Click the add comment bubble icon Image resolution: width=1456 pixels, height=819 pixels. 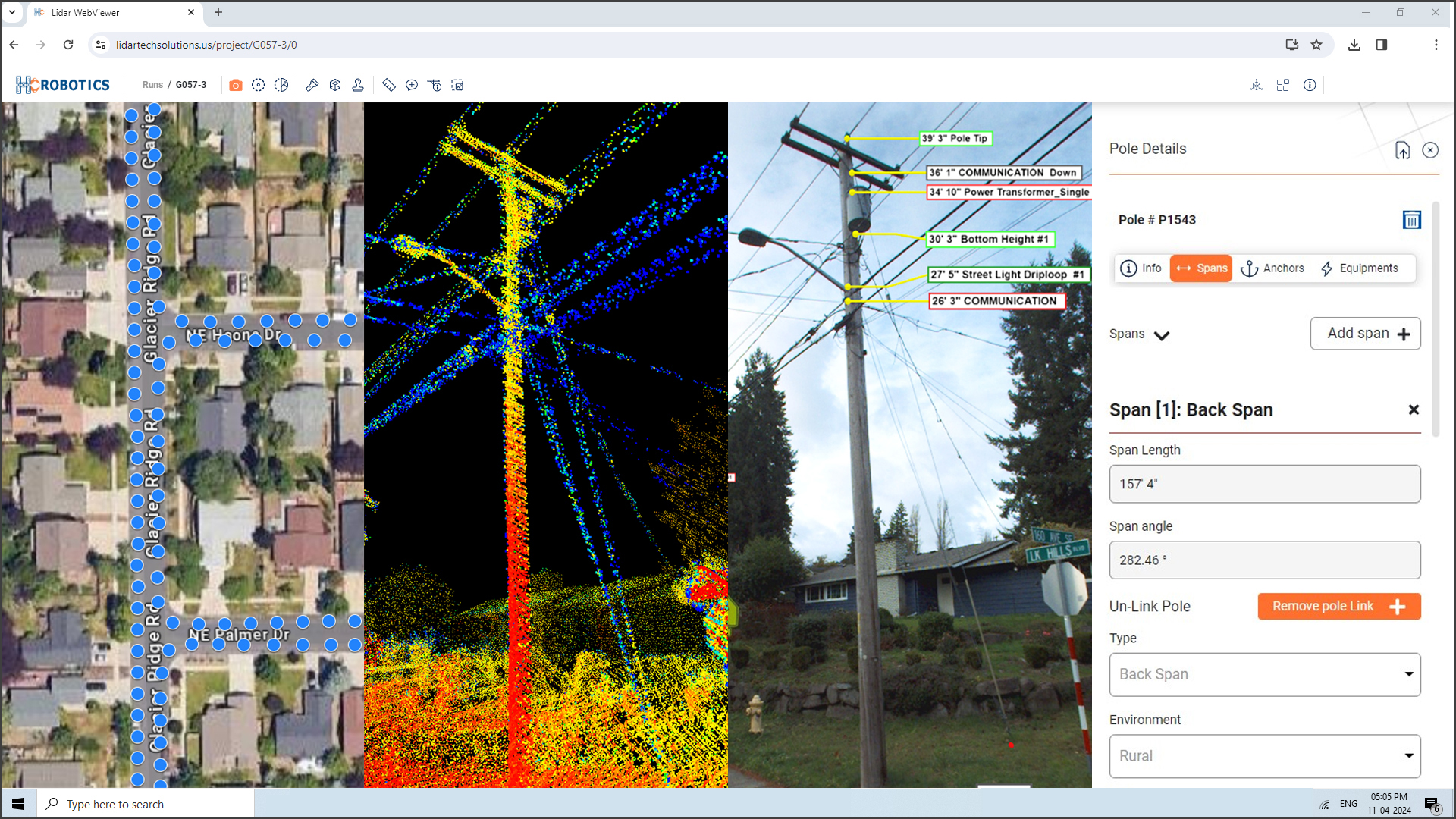[x=412, y=85]
